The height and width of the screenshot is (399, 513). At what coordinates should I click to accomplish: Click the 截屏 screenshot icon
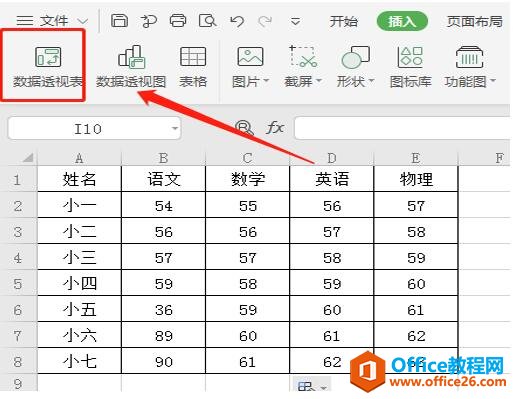click(303, 57)
